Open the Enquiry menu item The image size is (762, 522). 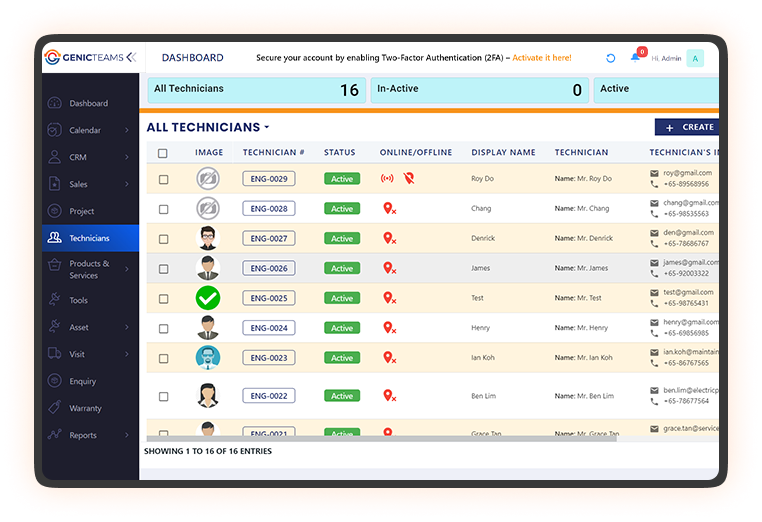tap(82, 381)
